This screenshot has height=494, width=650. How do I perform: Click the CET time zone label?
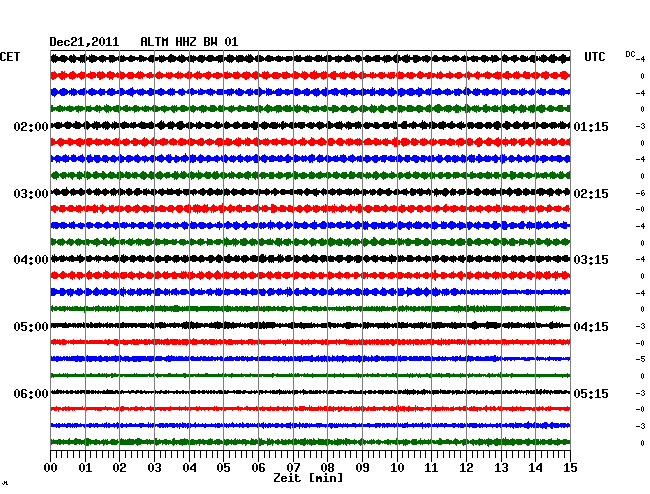(x=10, y=57)
